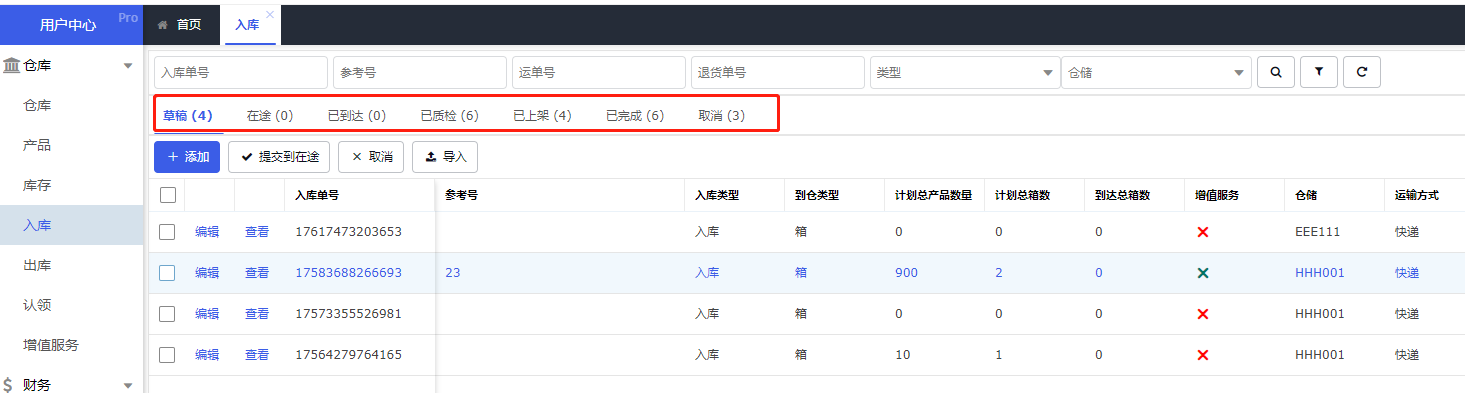This screenshot has width=1465, height=393.
Task: Check the box for row 17573355526981
Action: pyautogui.click(x=168, y=314)
